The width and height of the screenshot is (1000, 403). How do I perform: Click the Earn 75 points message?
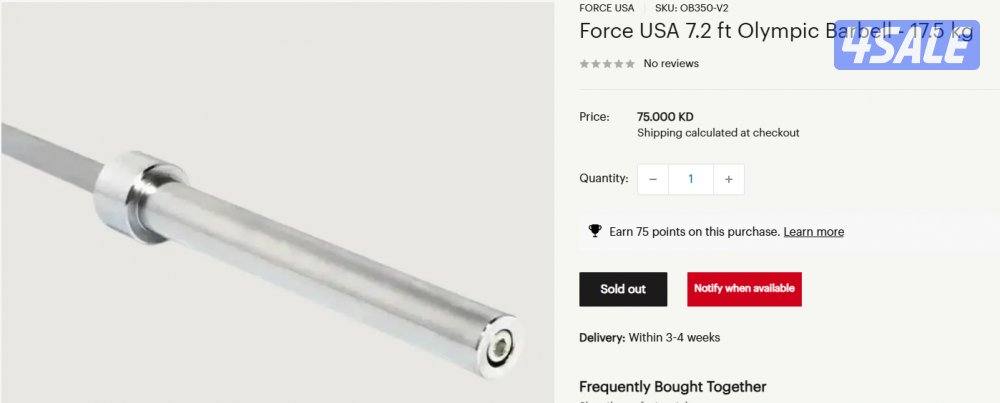[x=695, y=231]
